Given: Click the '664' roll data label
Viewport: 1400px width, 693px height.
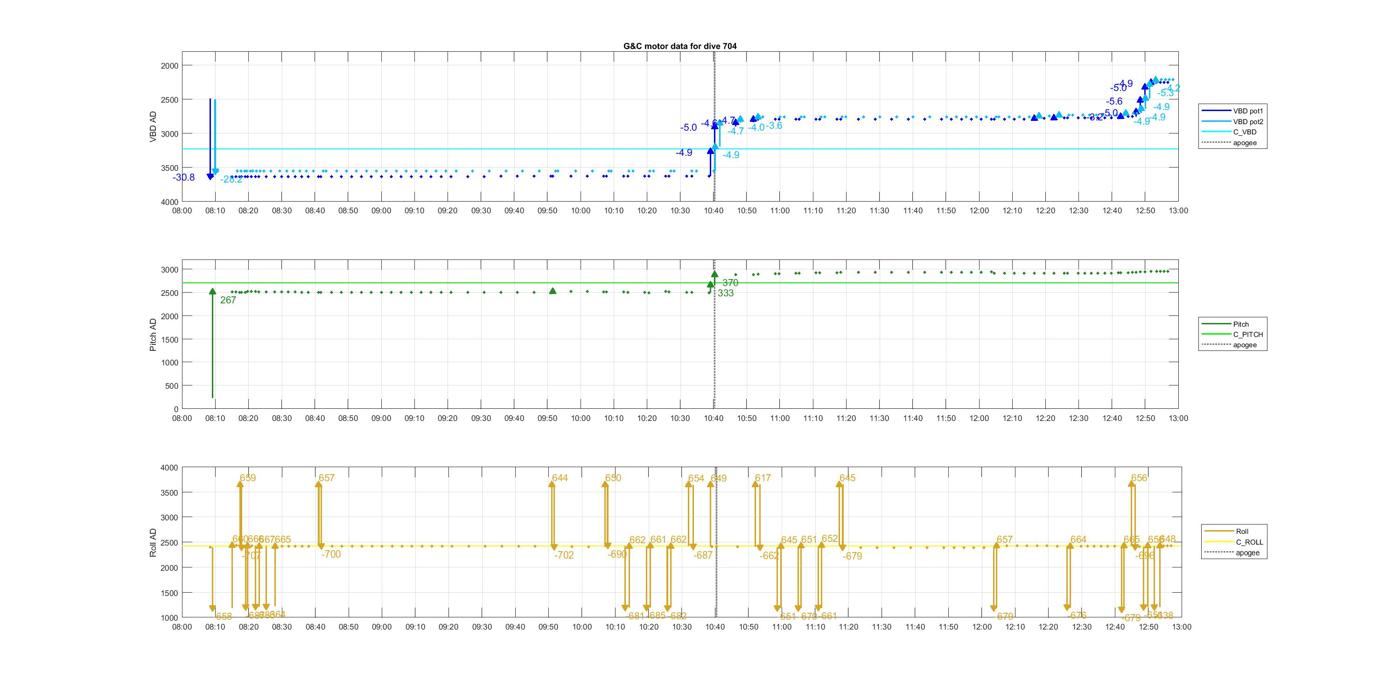Looking at the screenshot, I should coord(1078,540).
